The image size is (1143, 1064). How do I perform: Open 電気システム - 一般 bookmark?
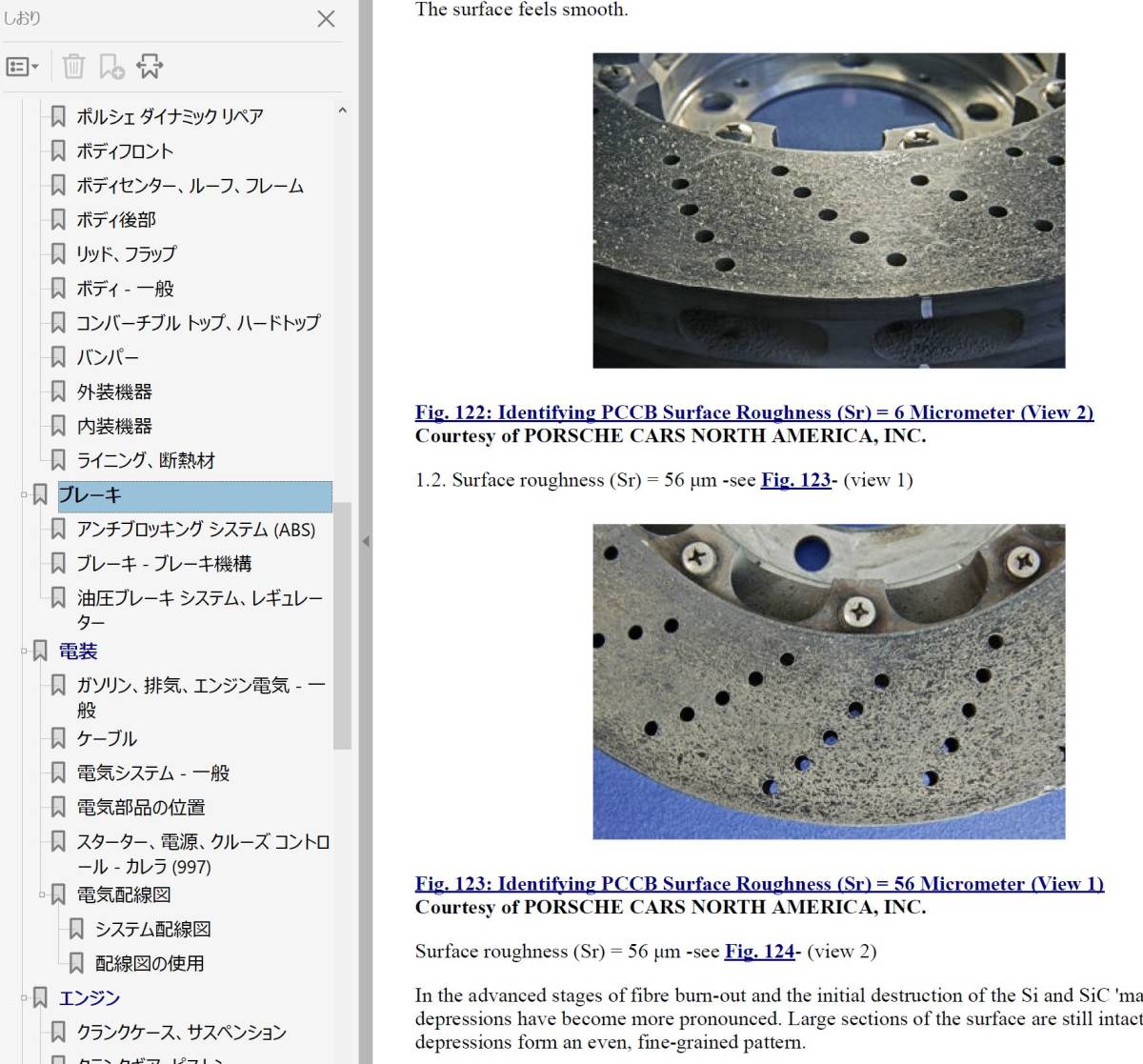(x=153, y=773)
